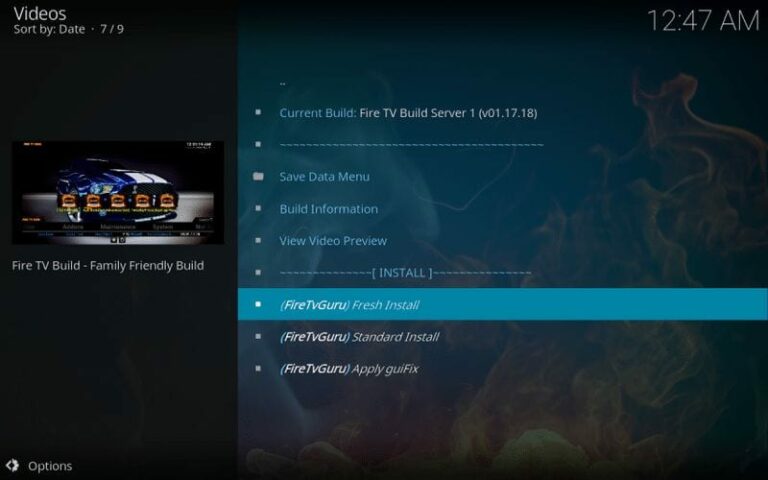Click the 12:47 AM clock
The image size is (768, 480).
tap(703, 21)
